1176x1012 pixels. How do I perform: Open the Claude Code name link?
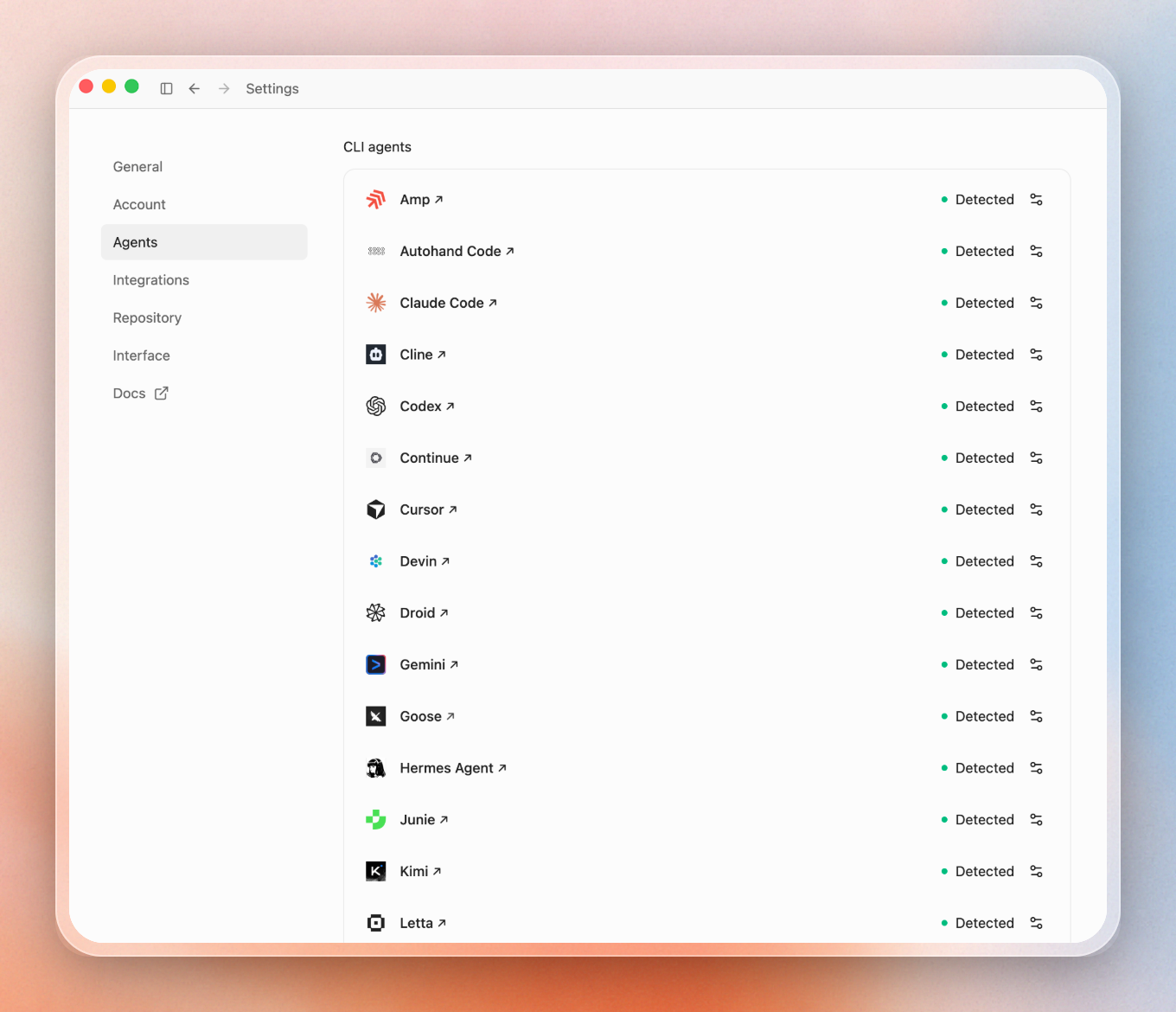(449, 303)
